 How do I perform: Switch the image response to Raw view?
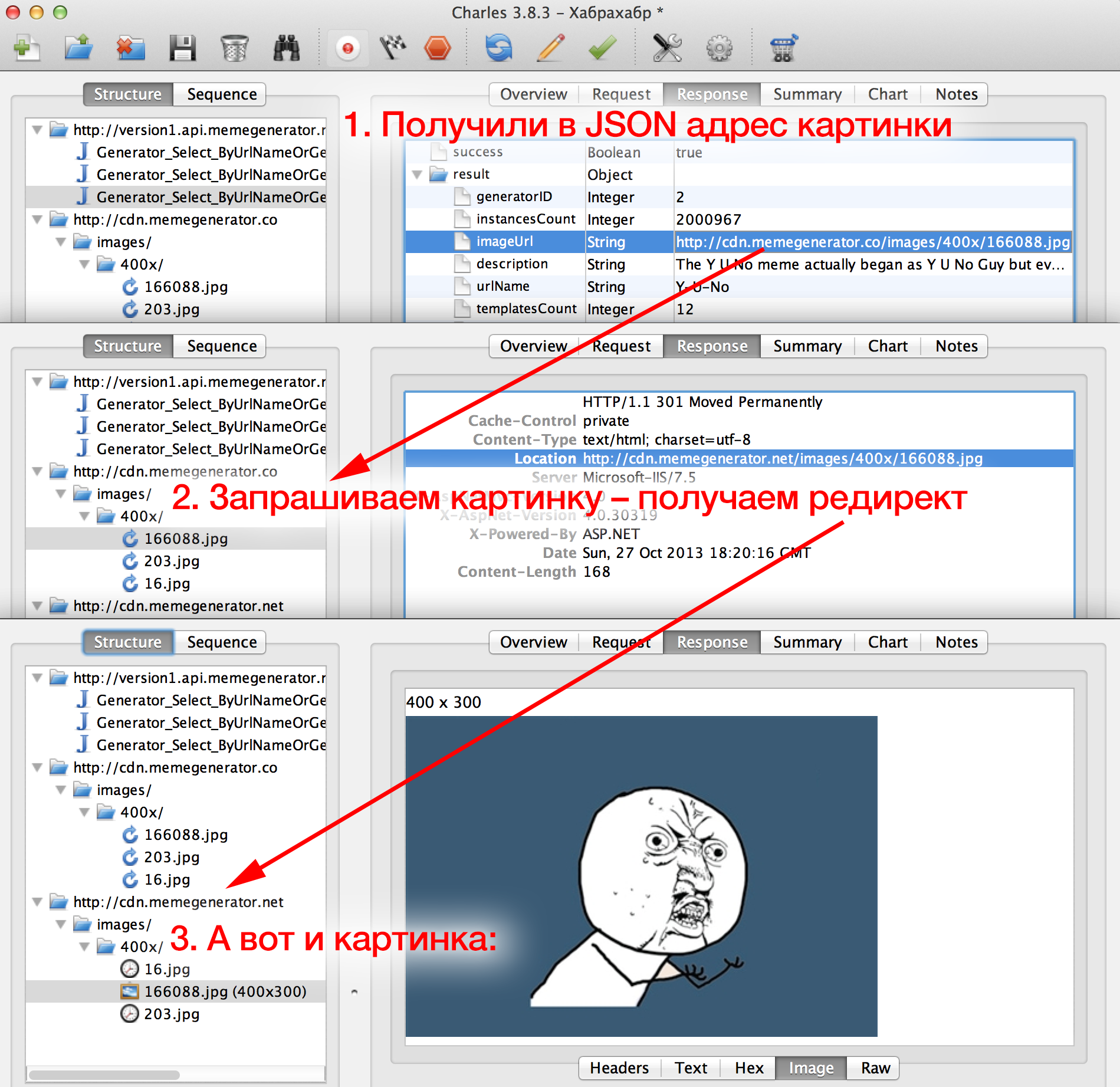[x=875, y=1068]
